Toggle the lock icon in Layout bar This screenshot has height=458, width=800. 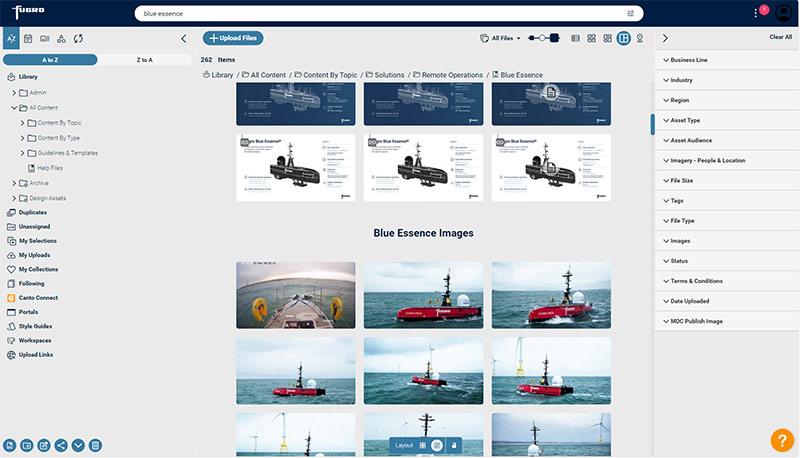pos(454,445)
